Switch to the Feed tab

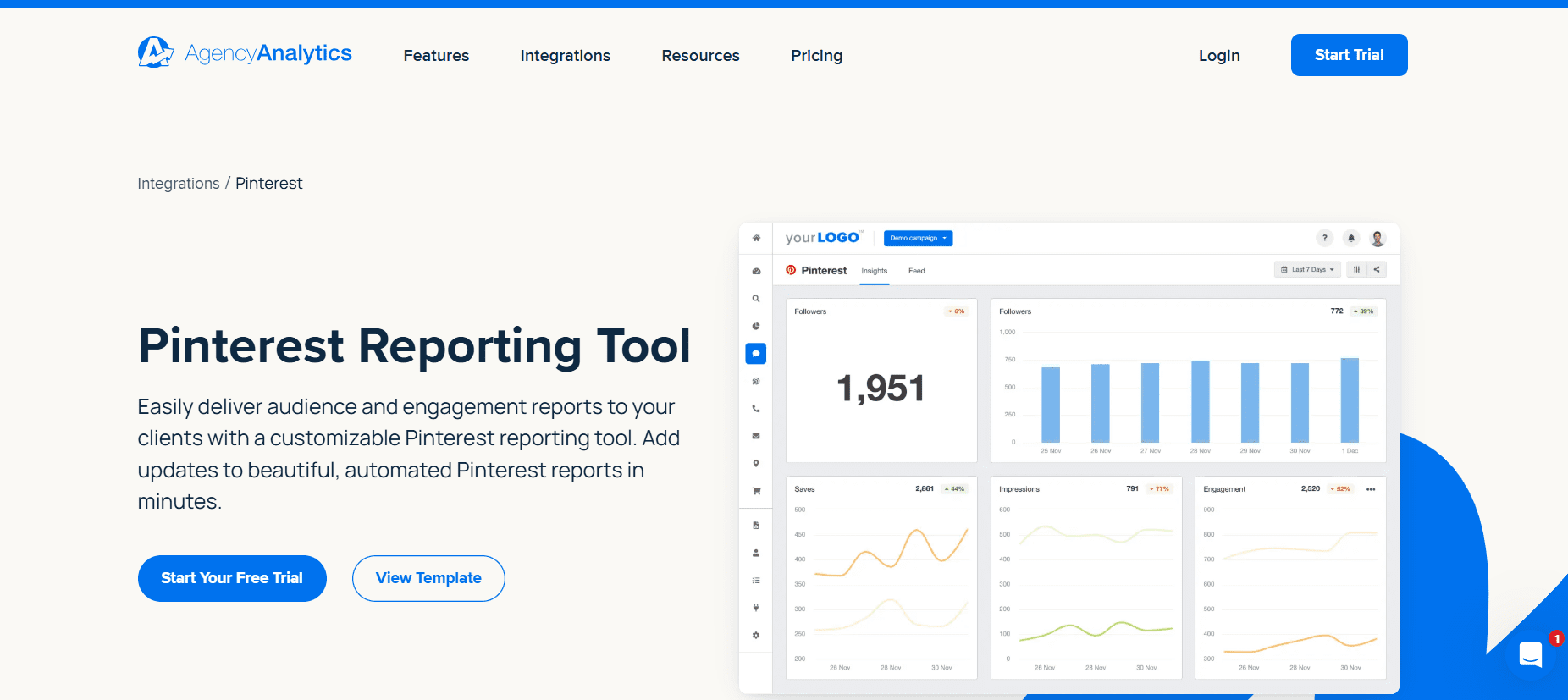(x=917, y=271)
